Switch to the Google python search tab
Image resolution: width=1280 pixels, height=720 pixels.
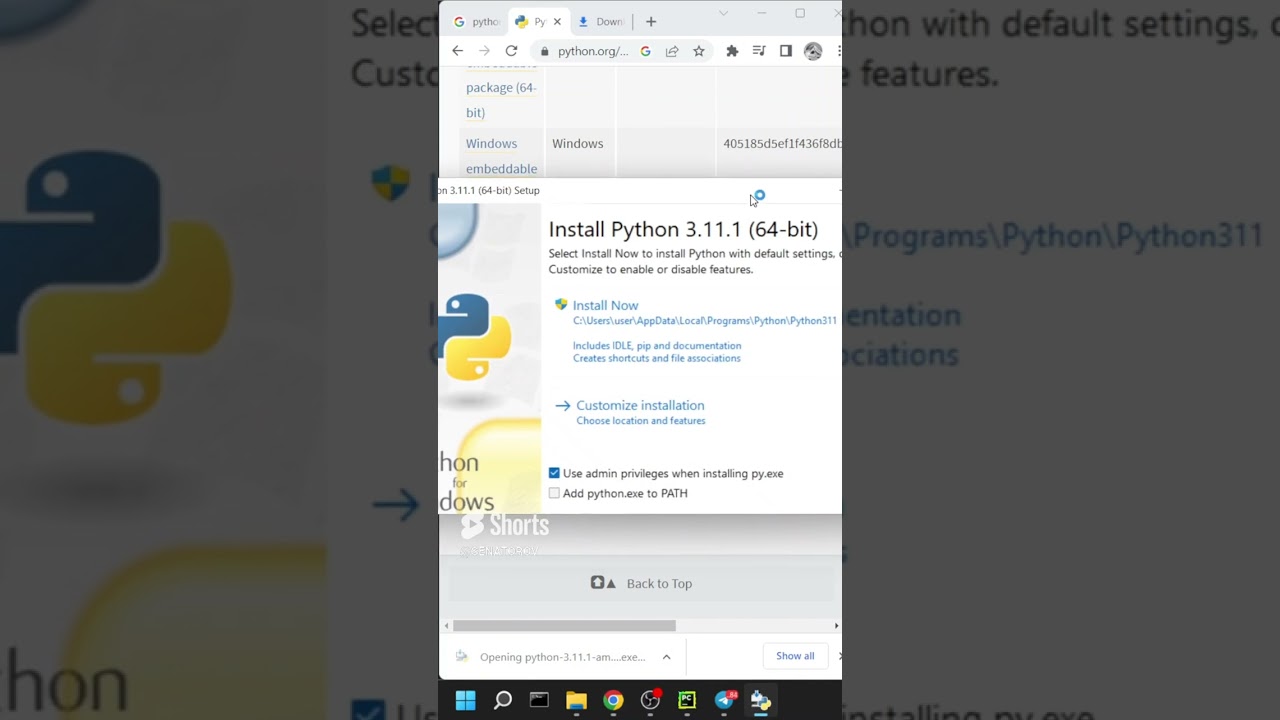pyautogui.click(x=476, y=21)
